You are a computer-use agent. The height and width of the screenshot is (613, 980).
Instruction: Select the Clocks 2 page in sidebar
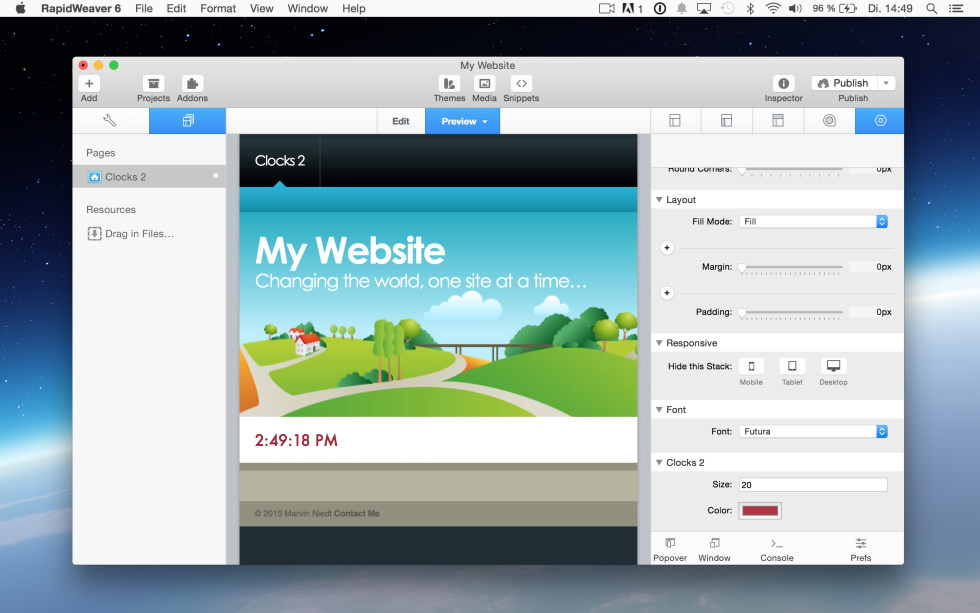[x=149, y=177]
